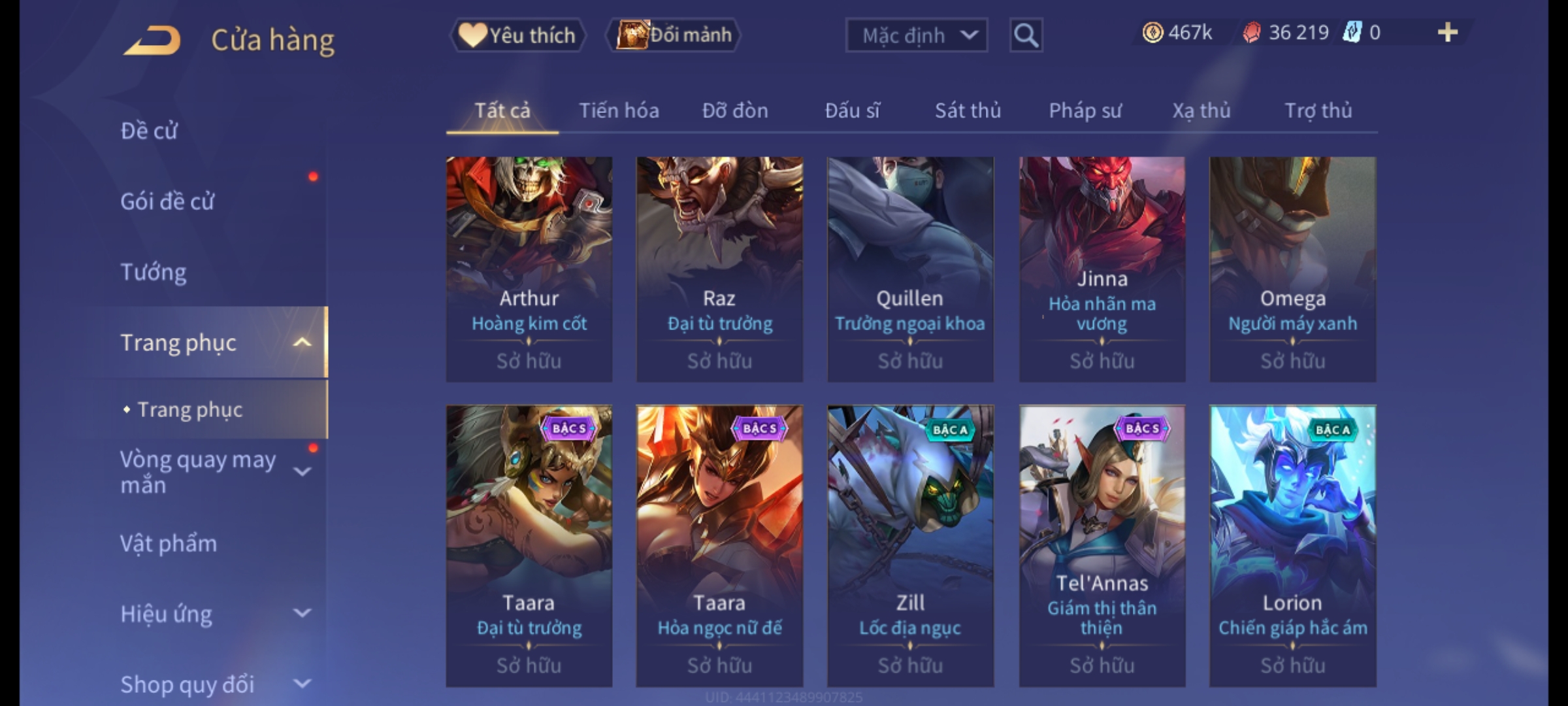Open the Mặc định sort dropdown
The image size is (1568, 706).
point(916,35)
